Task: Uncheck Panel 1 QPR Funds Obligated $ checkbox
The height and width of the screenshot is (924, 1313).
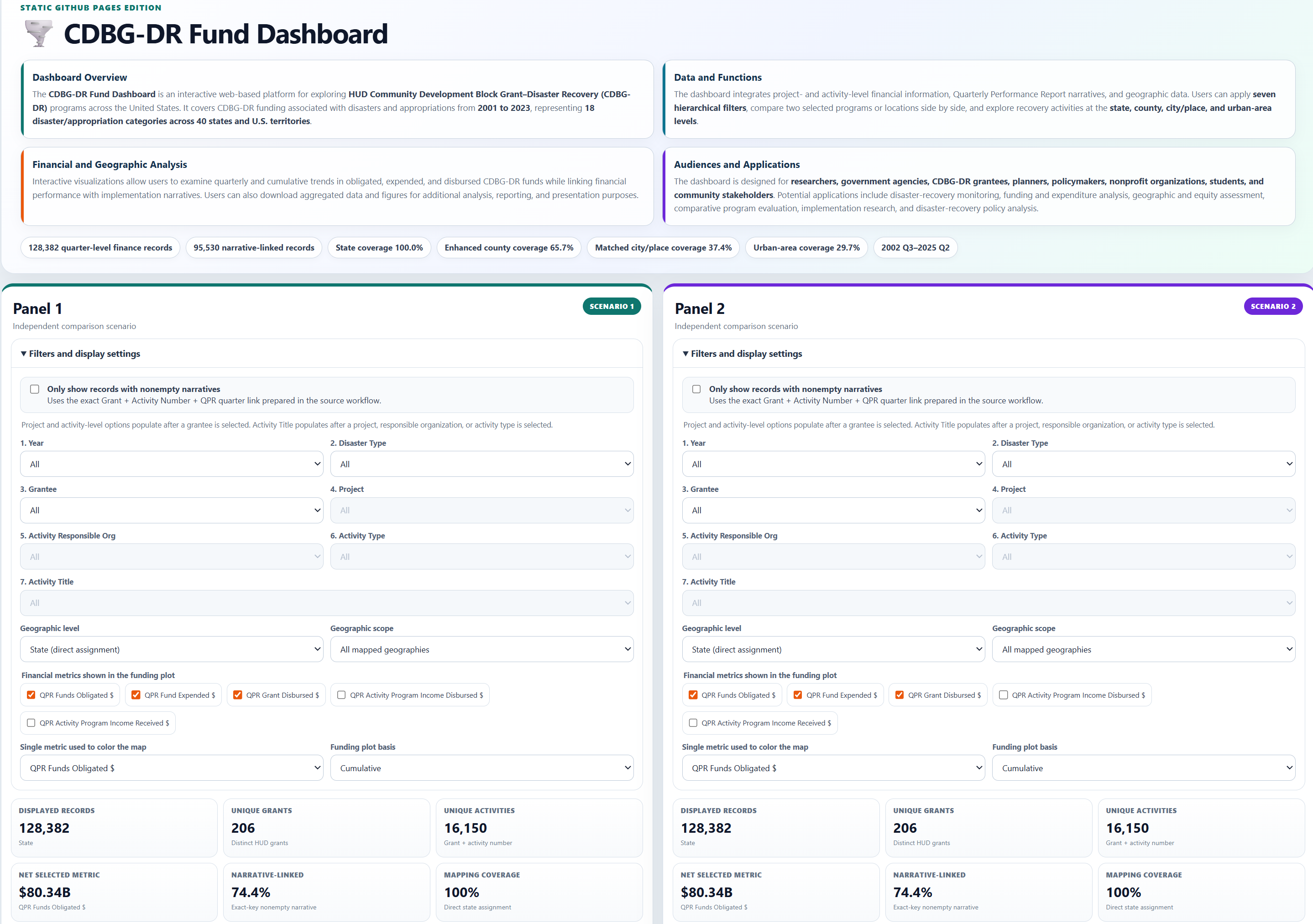Action: click(x=31, y=695)
